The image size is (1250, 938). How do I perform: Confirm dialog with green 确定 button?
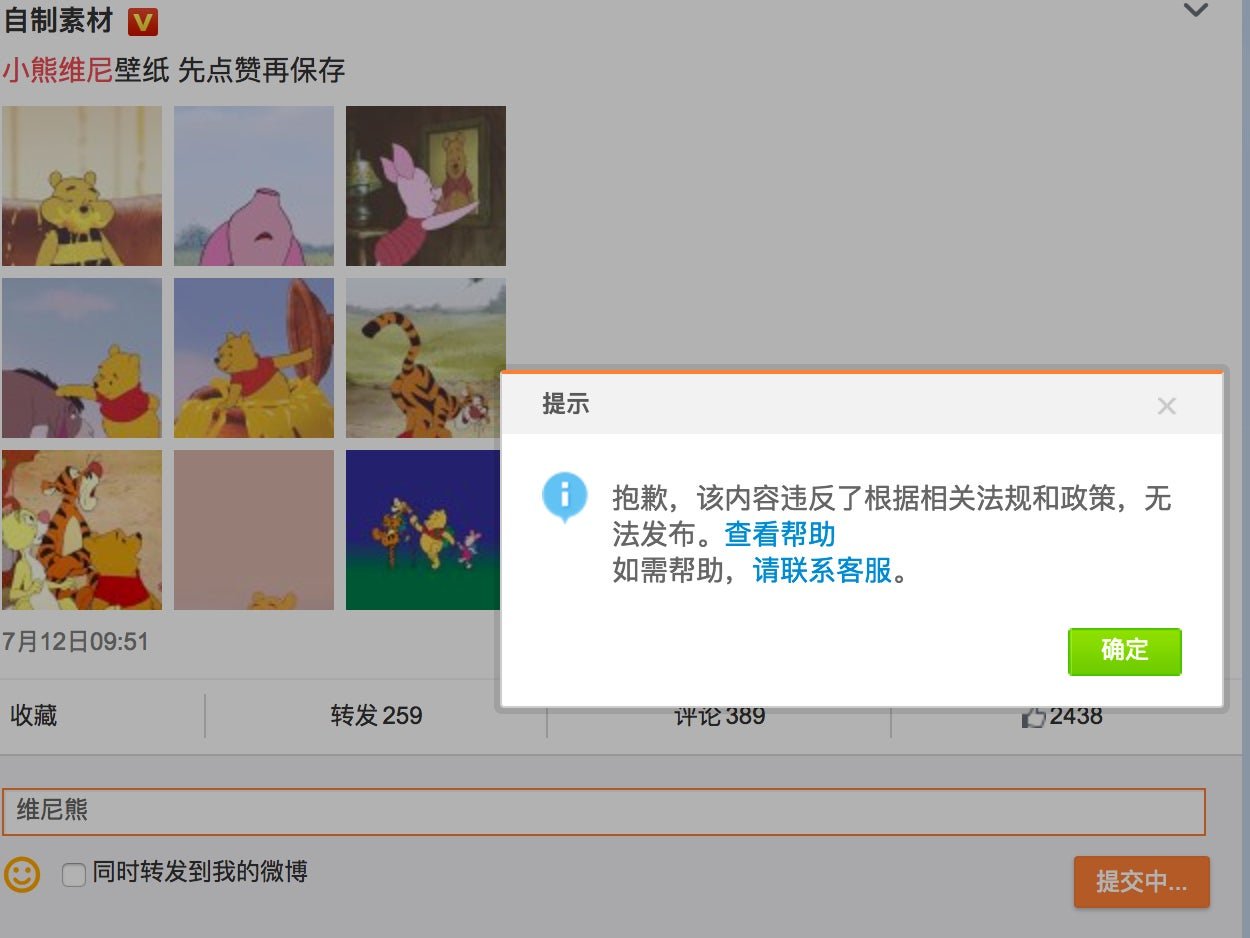1125,651
